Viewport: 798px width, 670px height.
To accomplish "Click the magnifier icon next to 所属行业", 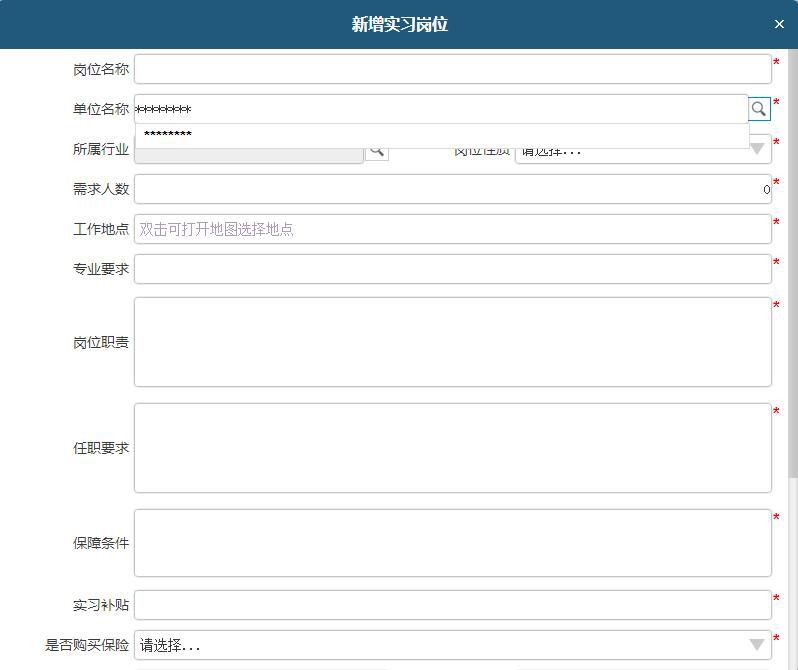I will point(376,150).
